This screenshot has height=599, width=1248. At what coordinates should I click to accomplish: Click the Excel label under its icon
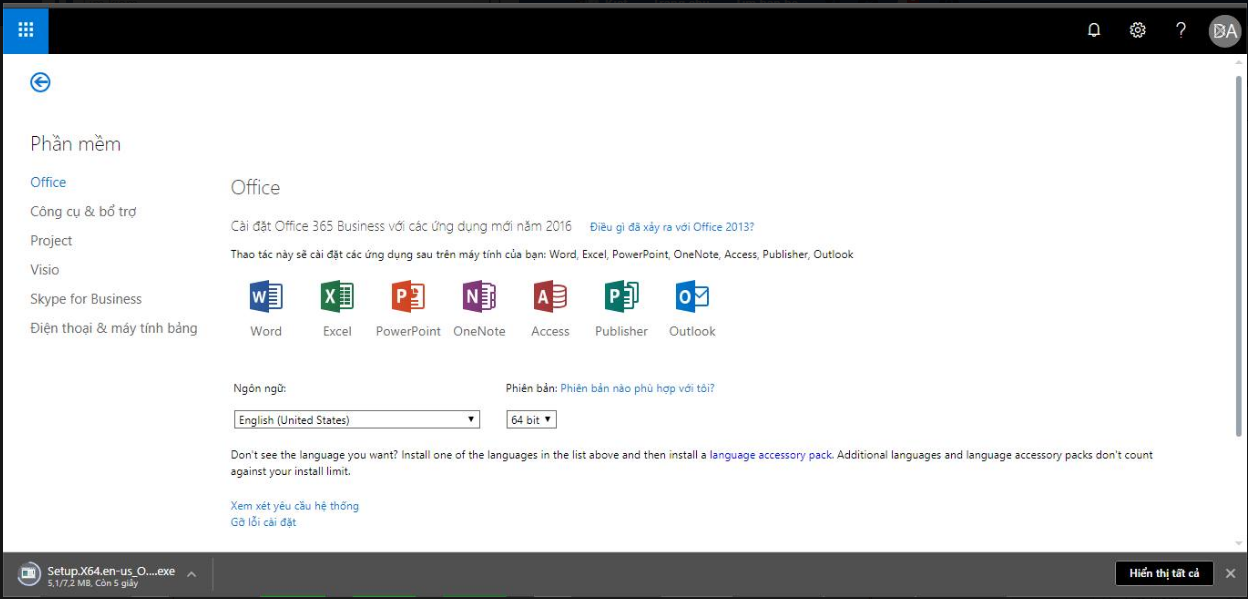[x=337, y=331]
